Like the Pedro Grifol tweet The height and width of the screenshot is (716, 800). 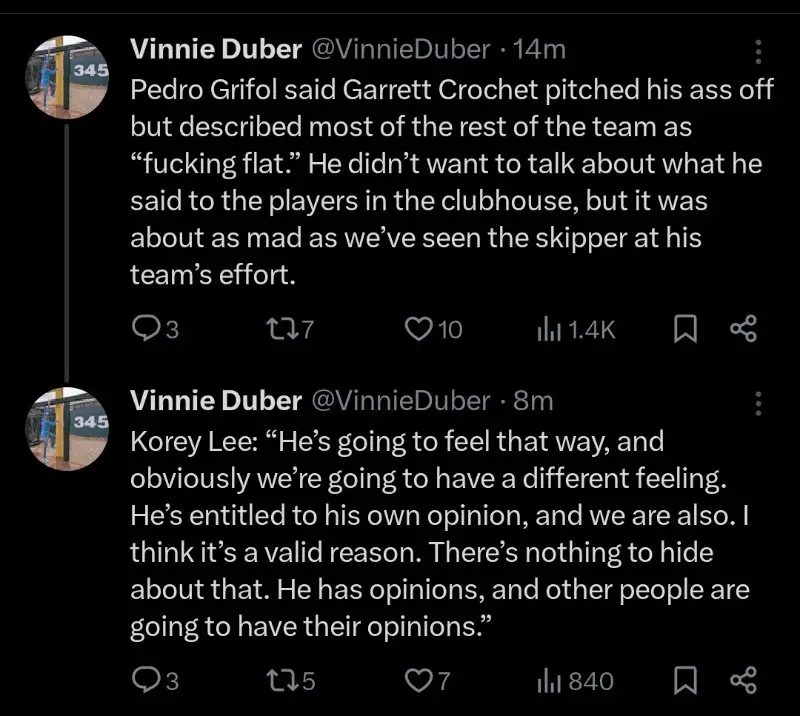coord(418,329)
